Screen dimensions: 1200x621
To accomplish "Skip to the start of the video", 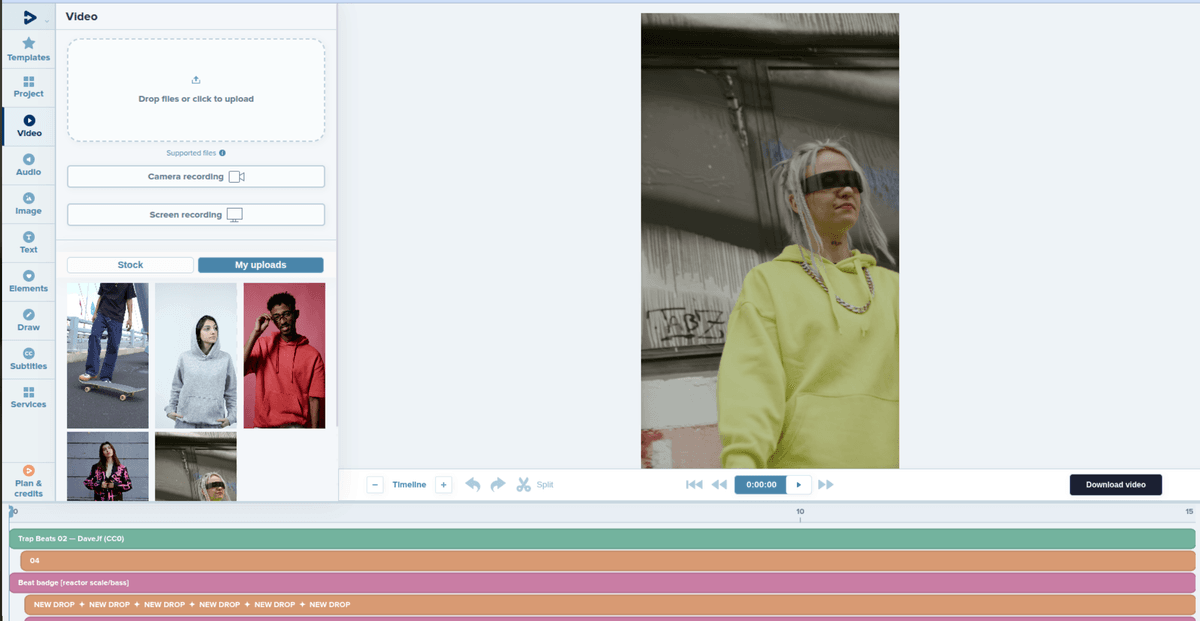I will [694, 484].
